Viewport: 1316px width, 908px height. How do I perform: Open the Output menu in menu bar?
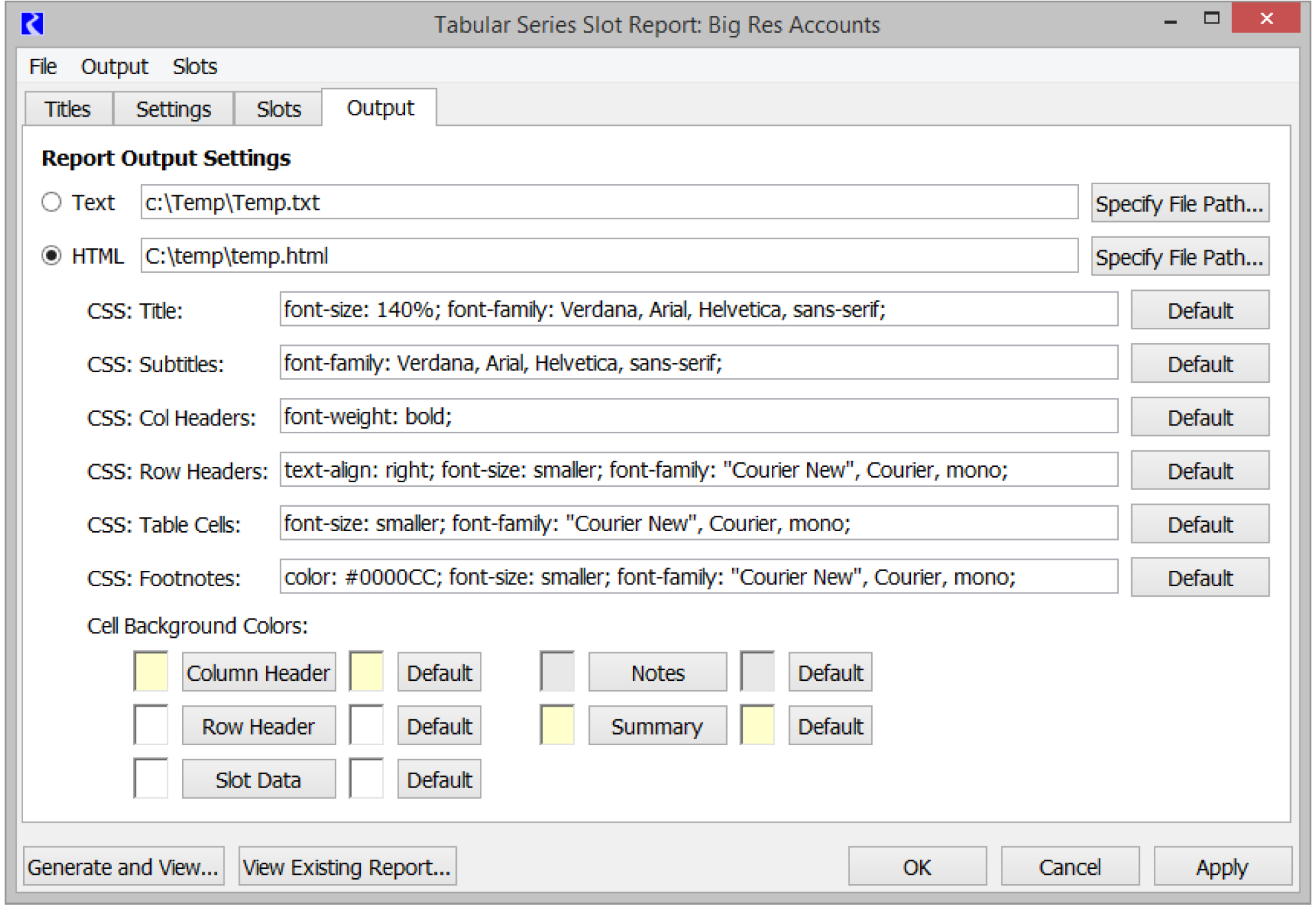(x=115, y=66)
